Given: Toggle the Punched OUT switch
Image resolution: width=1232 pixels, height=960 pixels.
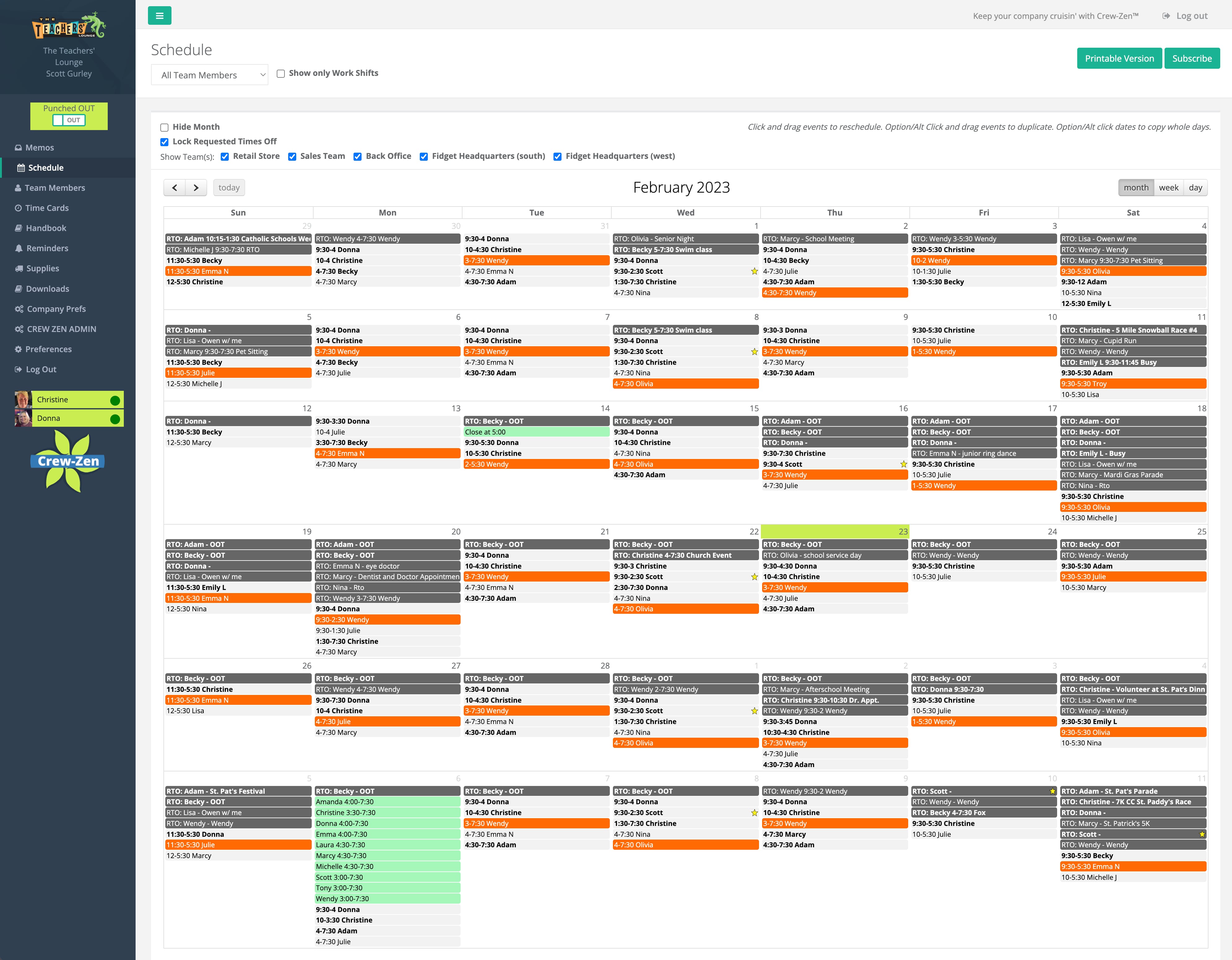Looking at the screenshot, I should (x=69, y=120).
